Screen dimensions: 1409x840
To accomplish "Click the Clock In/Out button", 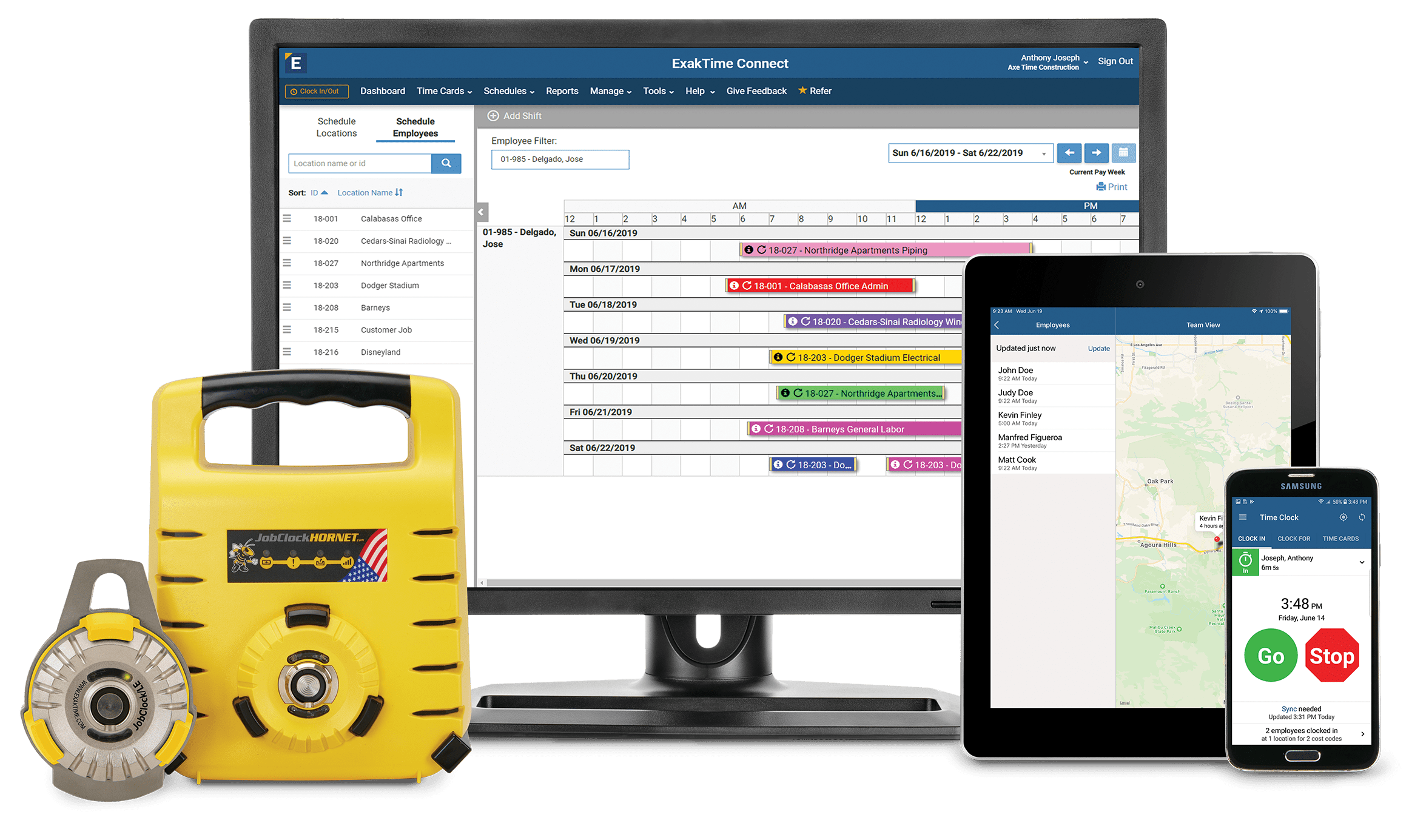I will click(x=317, y=92).
